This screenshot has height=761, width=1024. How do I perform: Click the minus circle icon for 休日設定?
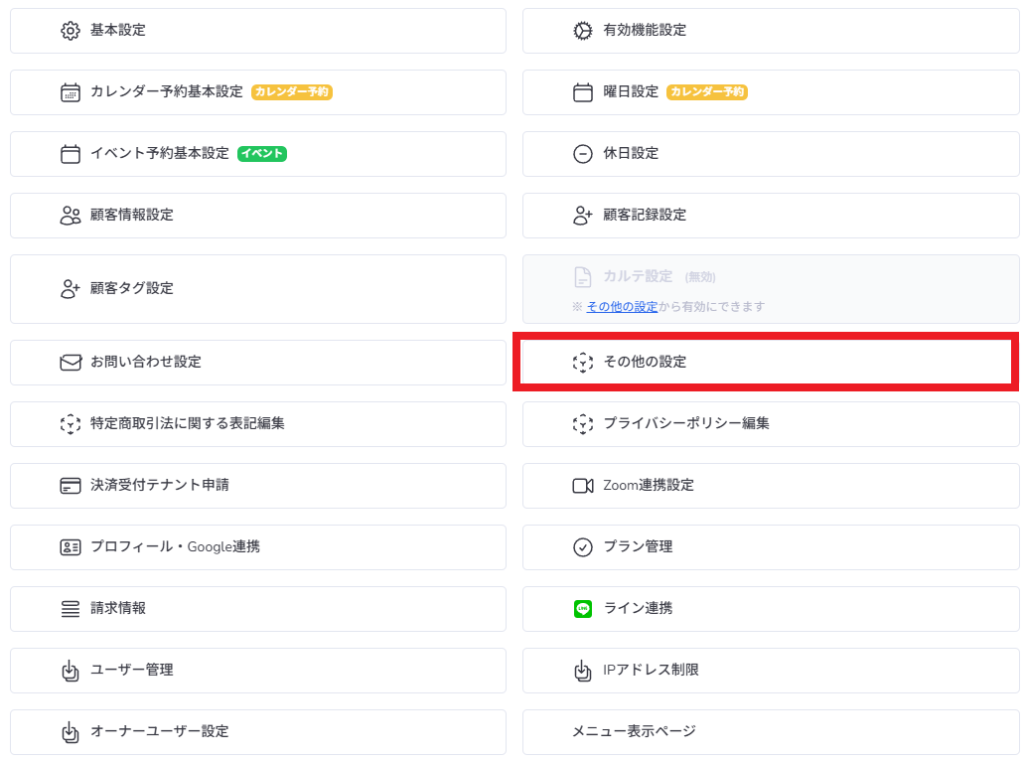pos(583,154)
